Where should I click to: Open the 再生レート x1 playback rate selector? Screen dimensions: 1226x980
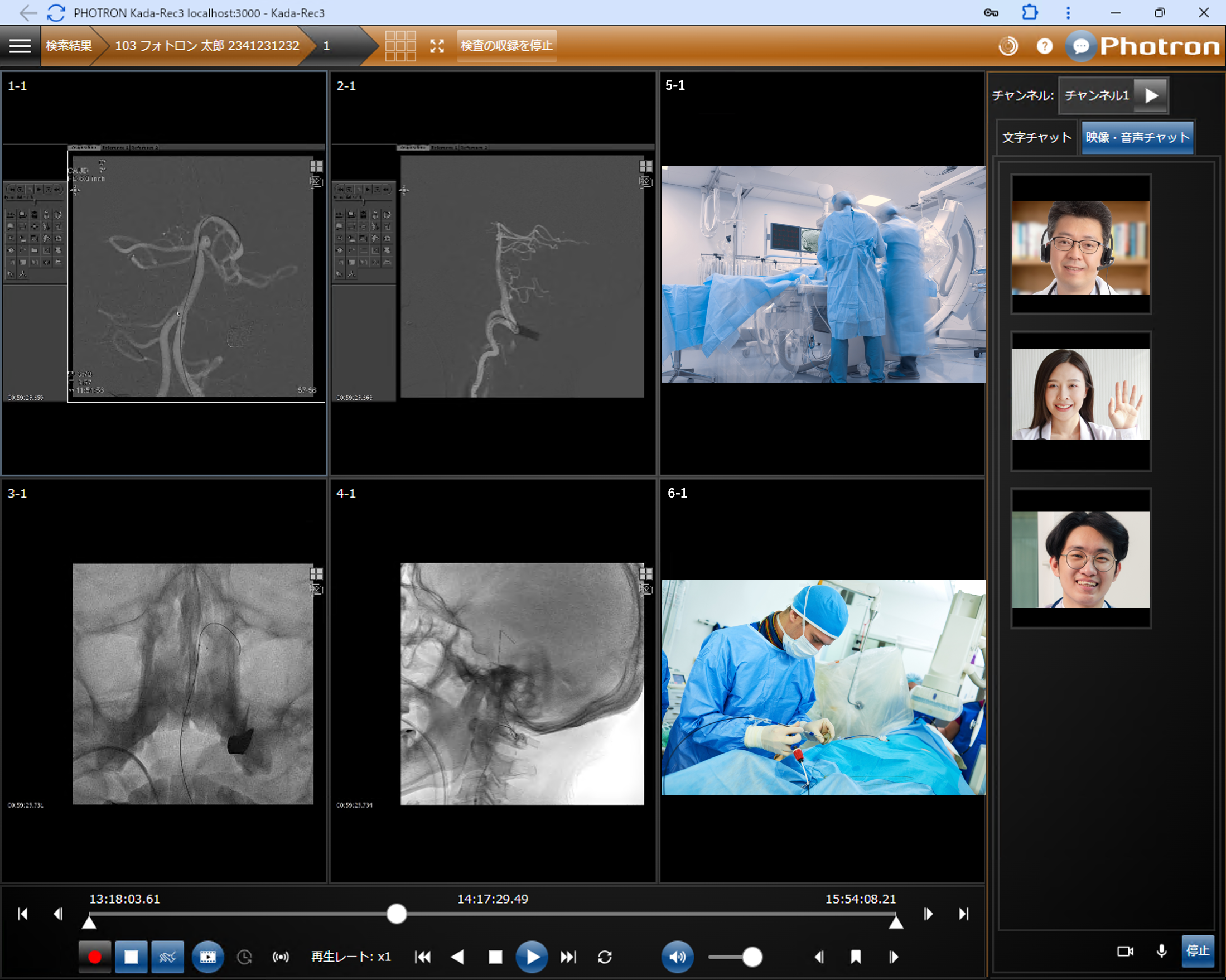(x=351, y=957)
